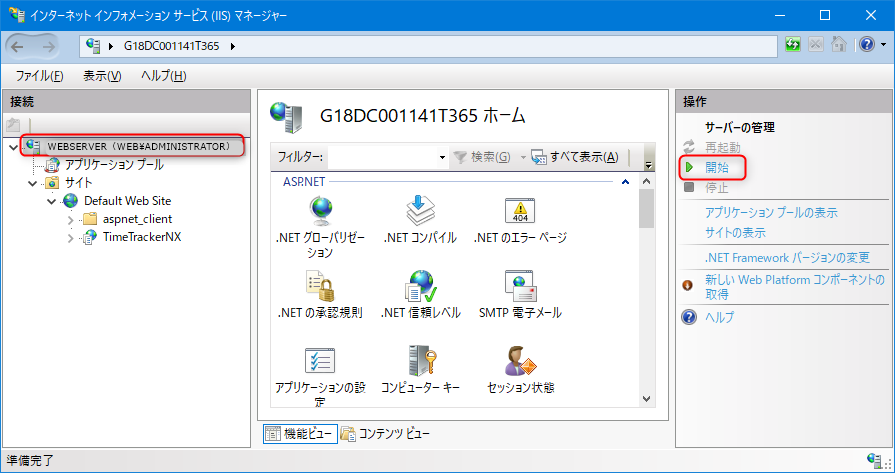Expand the TimeTrackerNX application node

(x=71, y=238)
